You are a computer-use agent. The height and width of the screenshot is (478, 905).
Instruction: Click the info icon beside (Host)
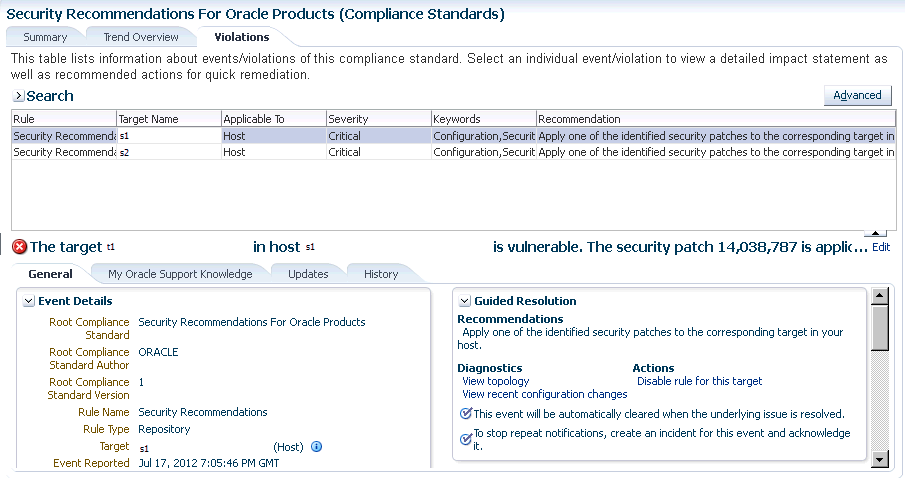pos(316,446)
